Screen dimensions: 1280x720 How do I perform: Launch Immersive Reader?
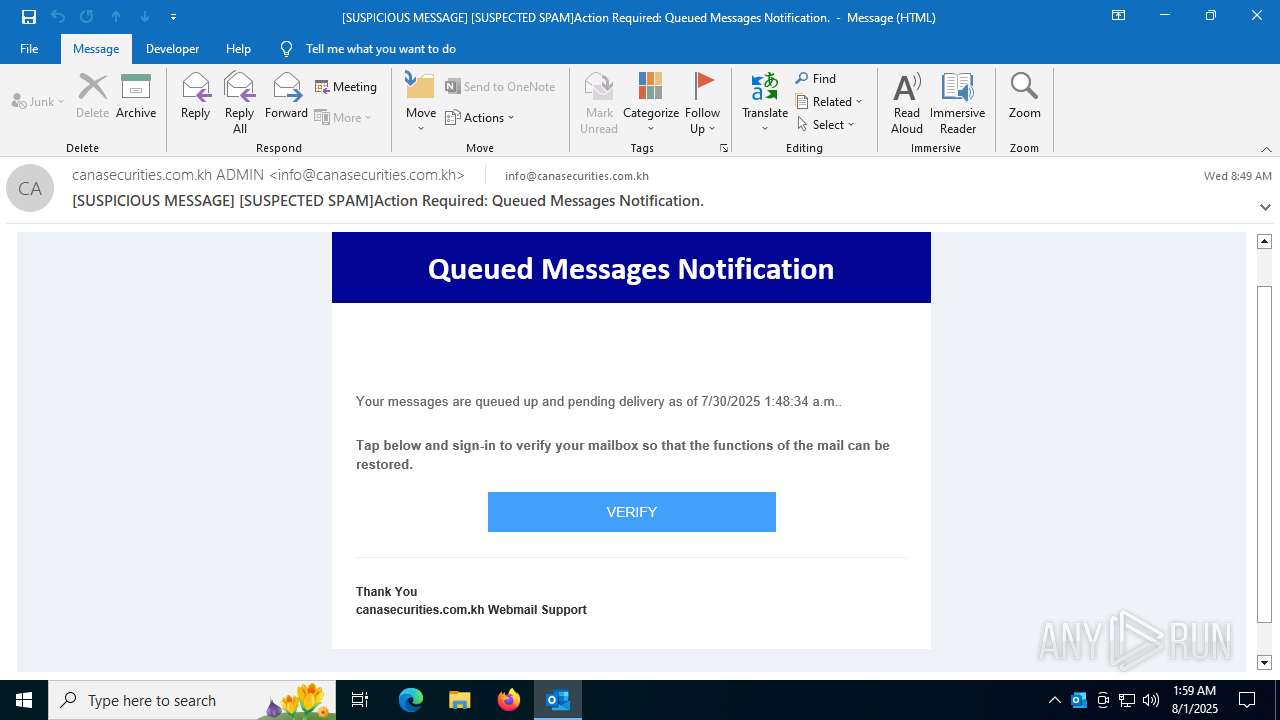coord(958,103)
